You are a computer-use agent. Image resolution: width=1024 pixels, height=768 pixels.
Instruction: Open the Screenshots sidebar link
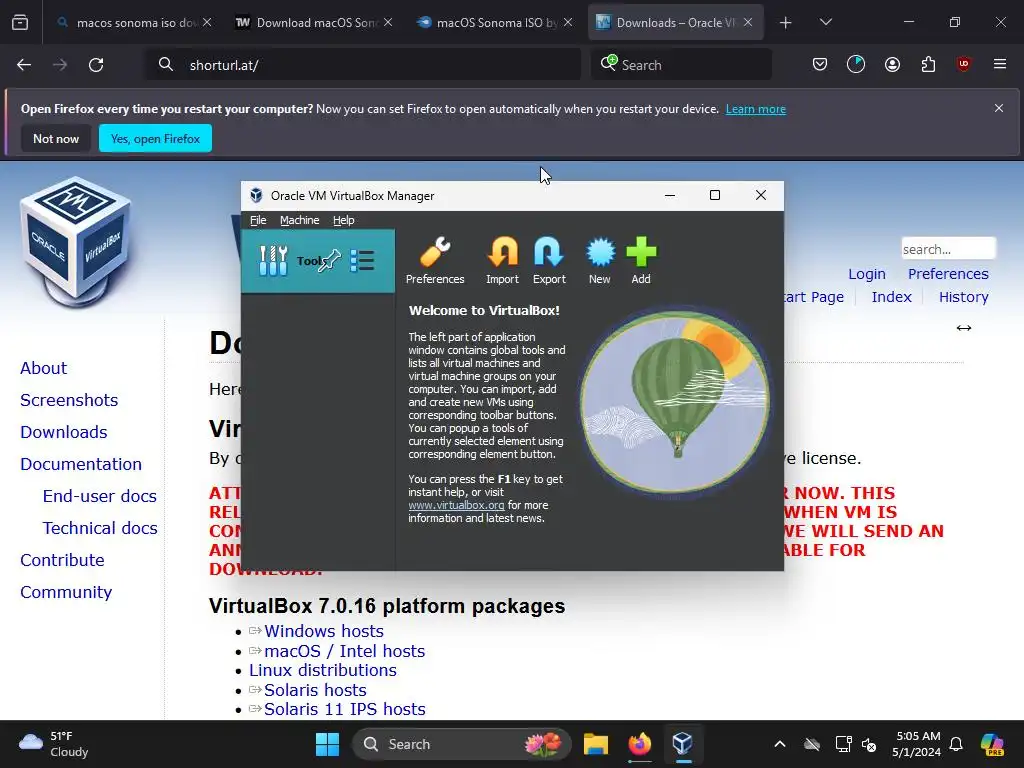(x=69, y=400)
